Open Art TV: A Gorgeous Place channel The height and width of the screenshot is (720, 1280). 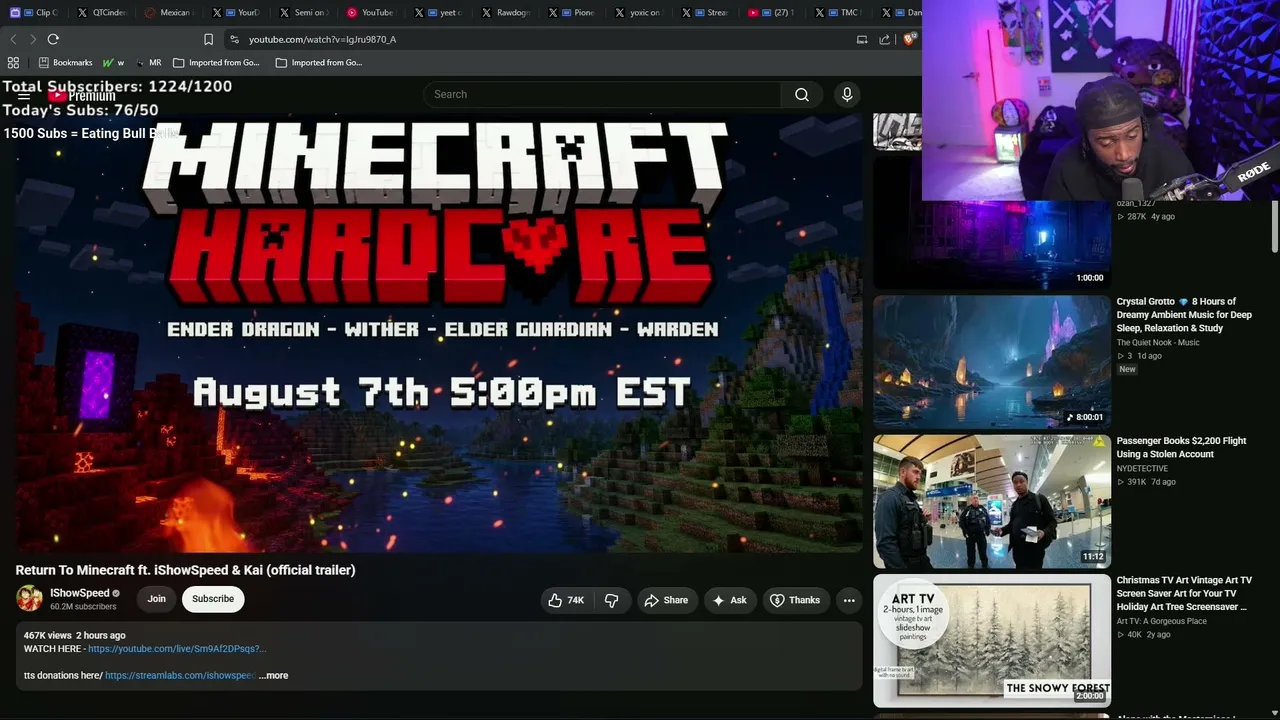pos(1162,621)
